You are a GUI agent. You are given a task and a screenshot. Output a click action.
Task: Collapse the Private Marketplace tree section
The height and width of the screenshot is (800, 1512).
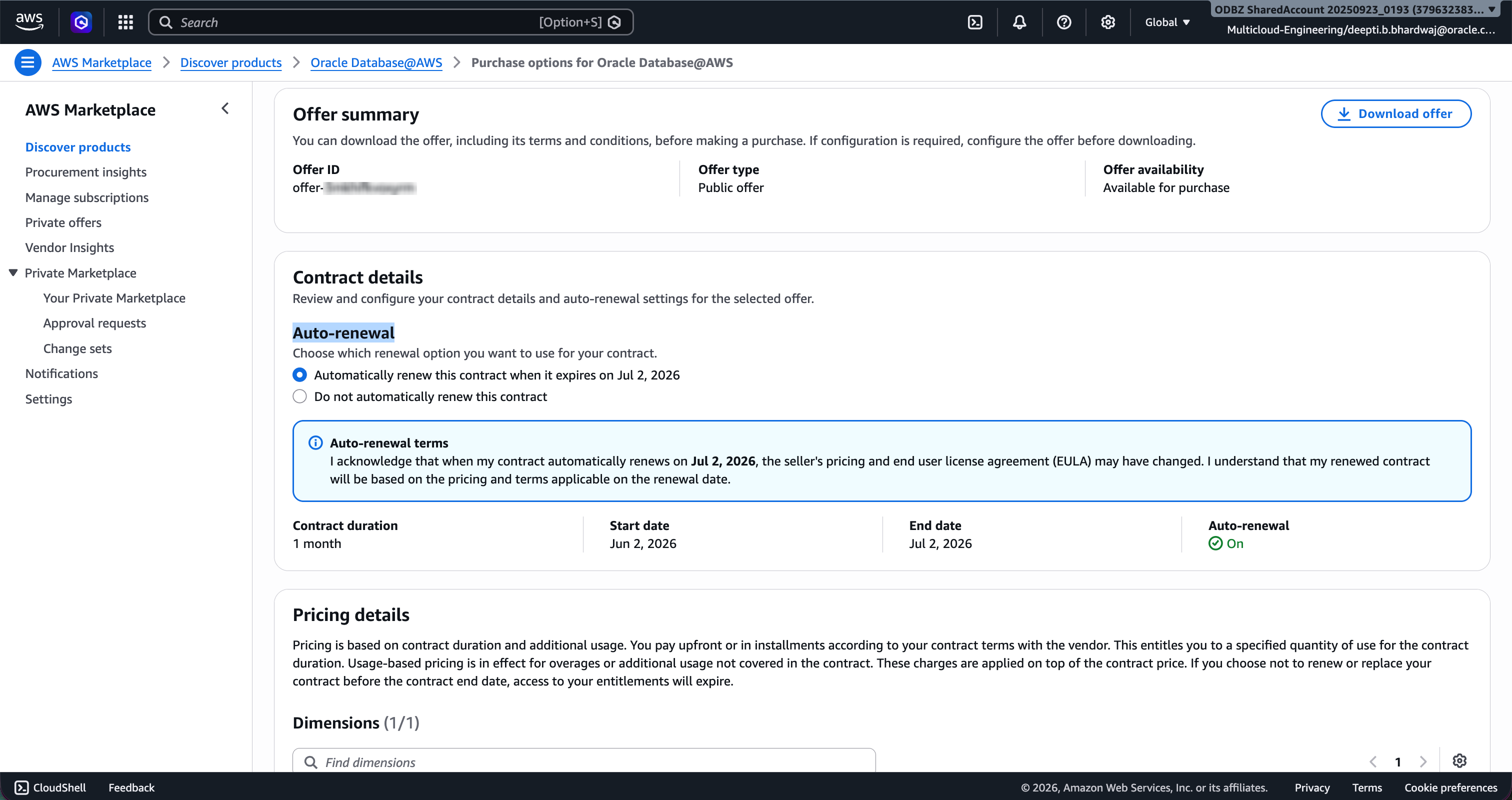[x=13, y=273]
